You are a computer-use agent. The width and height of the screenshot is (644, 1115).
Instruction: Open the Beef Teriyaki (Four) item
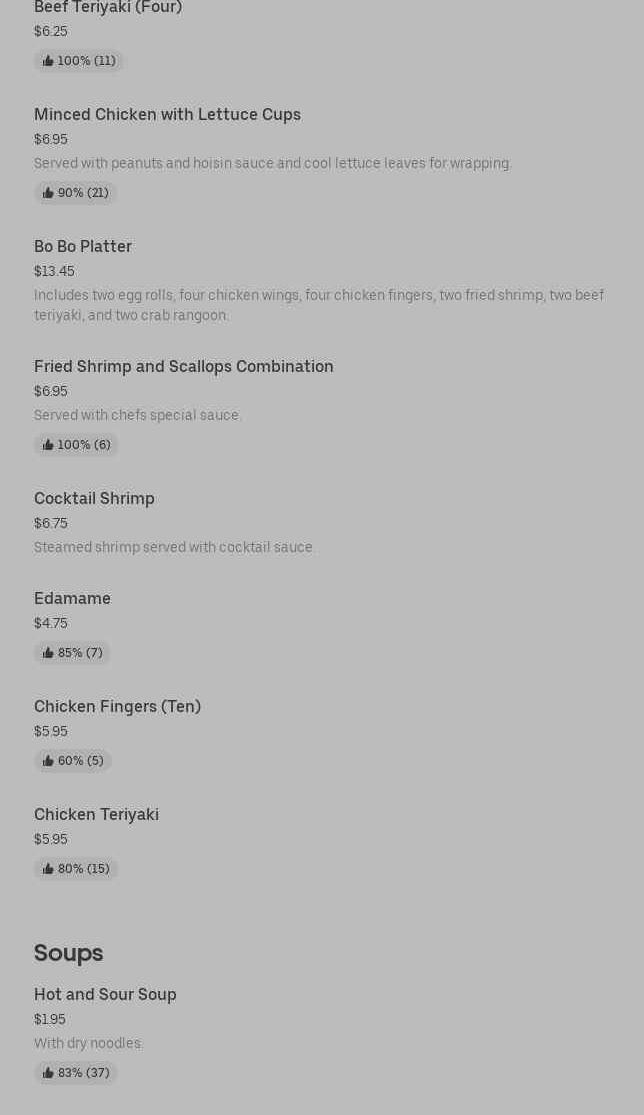coord(108,8)
